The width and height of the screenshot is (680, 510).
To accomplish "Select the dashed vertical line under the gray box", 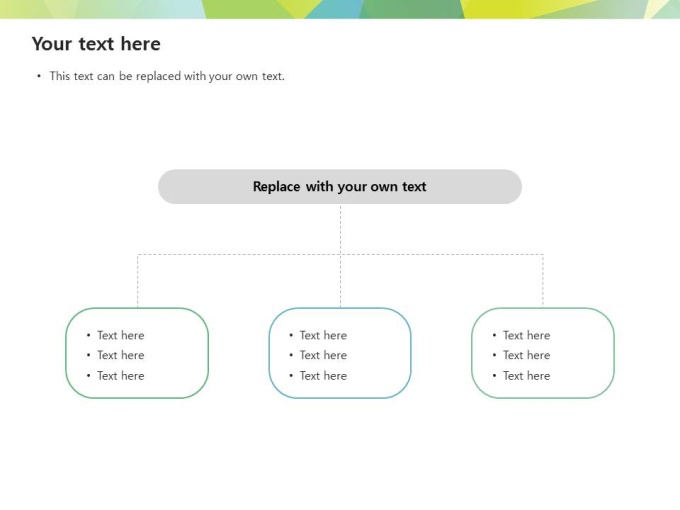I will [x=340, y=228].
